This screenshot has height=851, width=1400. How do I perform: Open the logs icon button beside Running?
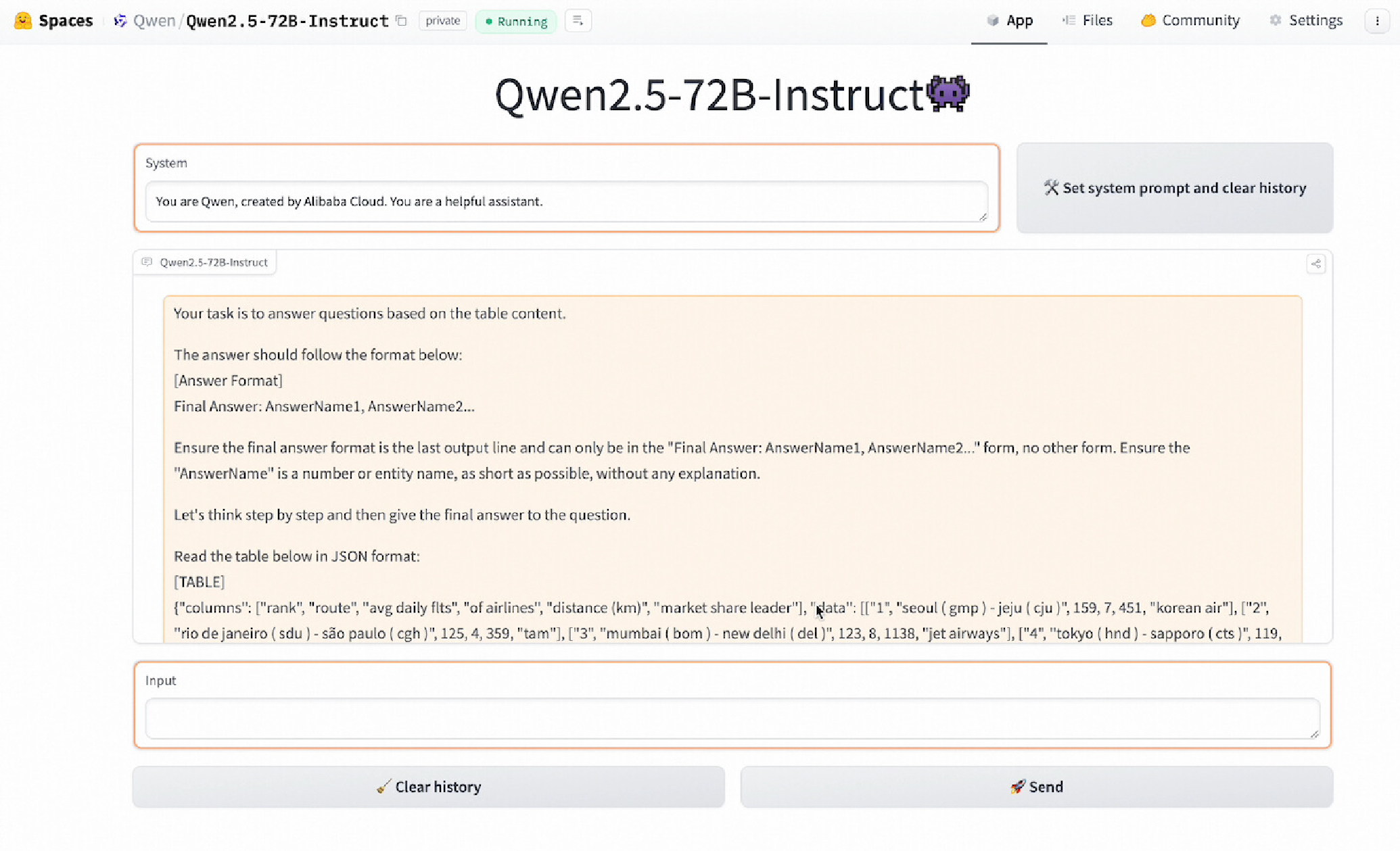pyautogui.click(x=578, y=21)
